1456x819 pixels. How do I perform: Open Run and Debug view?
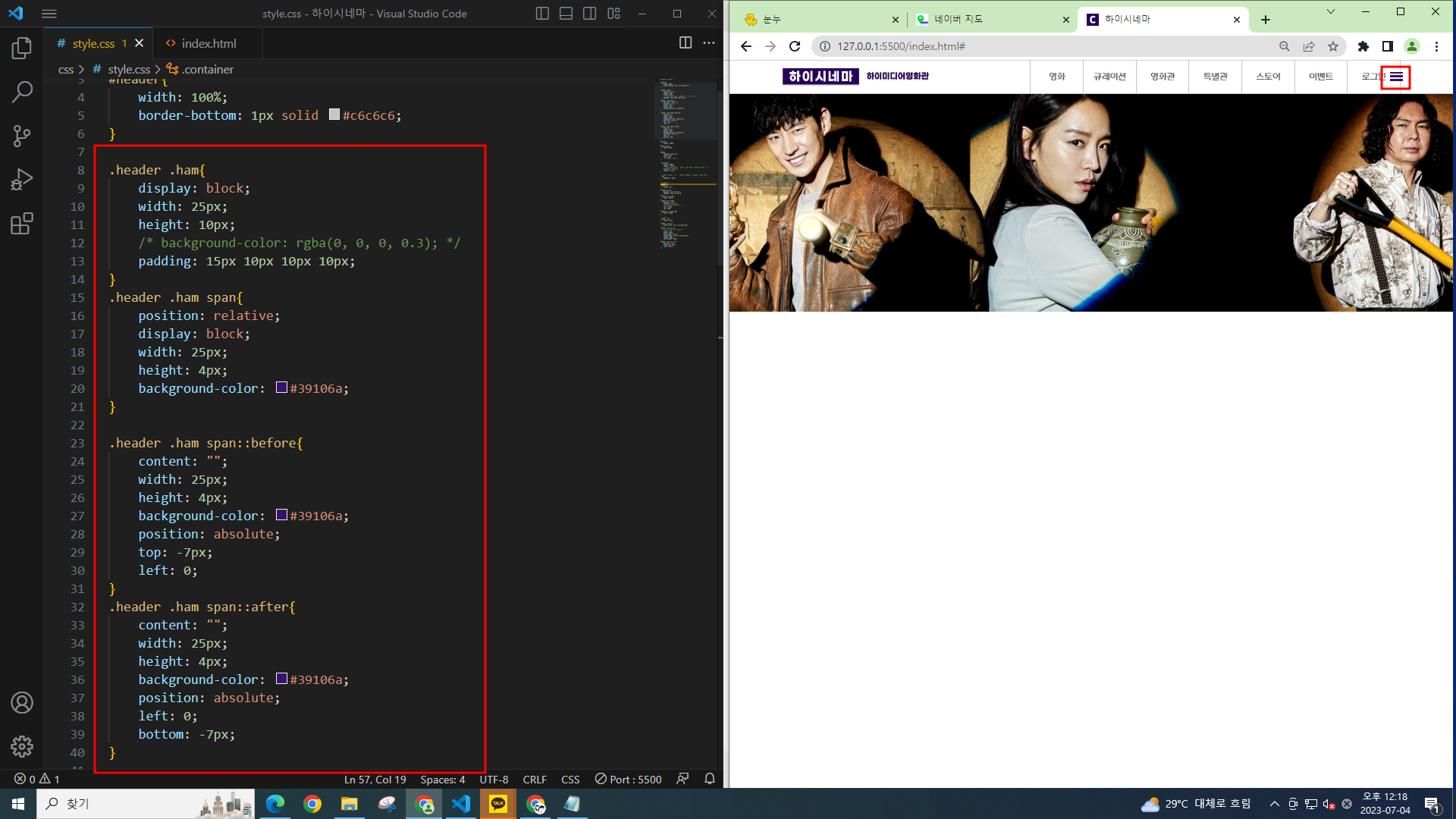coord(22,180)
